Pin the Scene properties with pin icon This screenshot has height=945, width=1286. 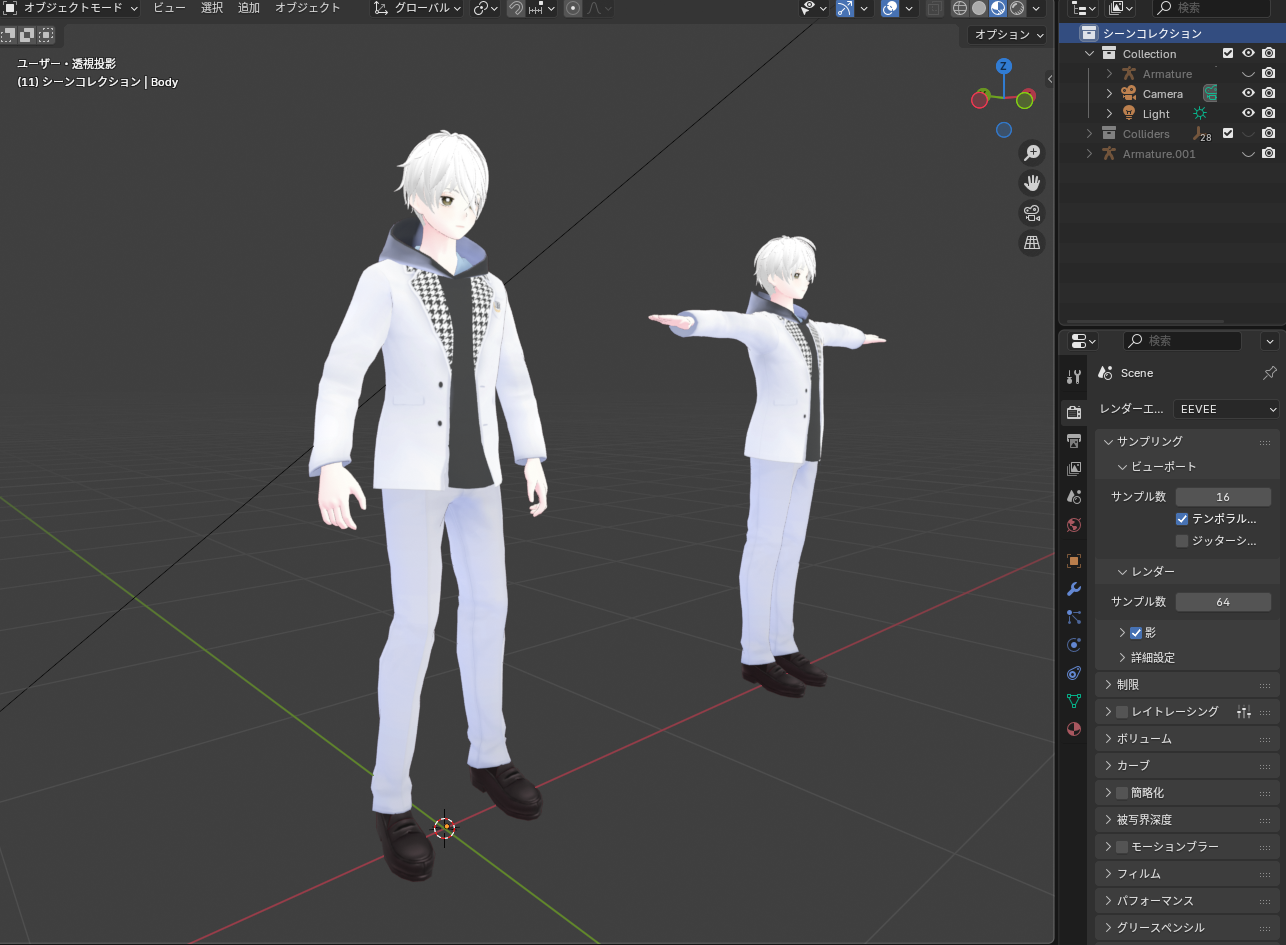click(1270, 373)
